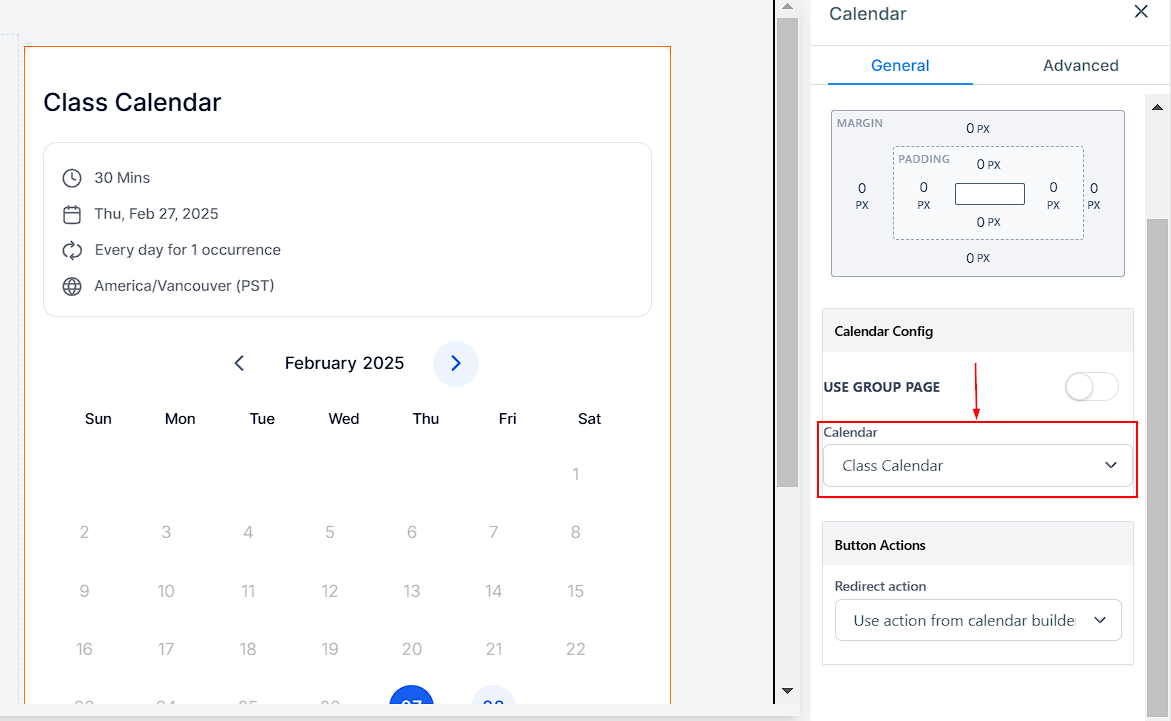Toggle the Use Group Page switch
This screenshot has height=721, width=1171.
coord(1091,387)
